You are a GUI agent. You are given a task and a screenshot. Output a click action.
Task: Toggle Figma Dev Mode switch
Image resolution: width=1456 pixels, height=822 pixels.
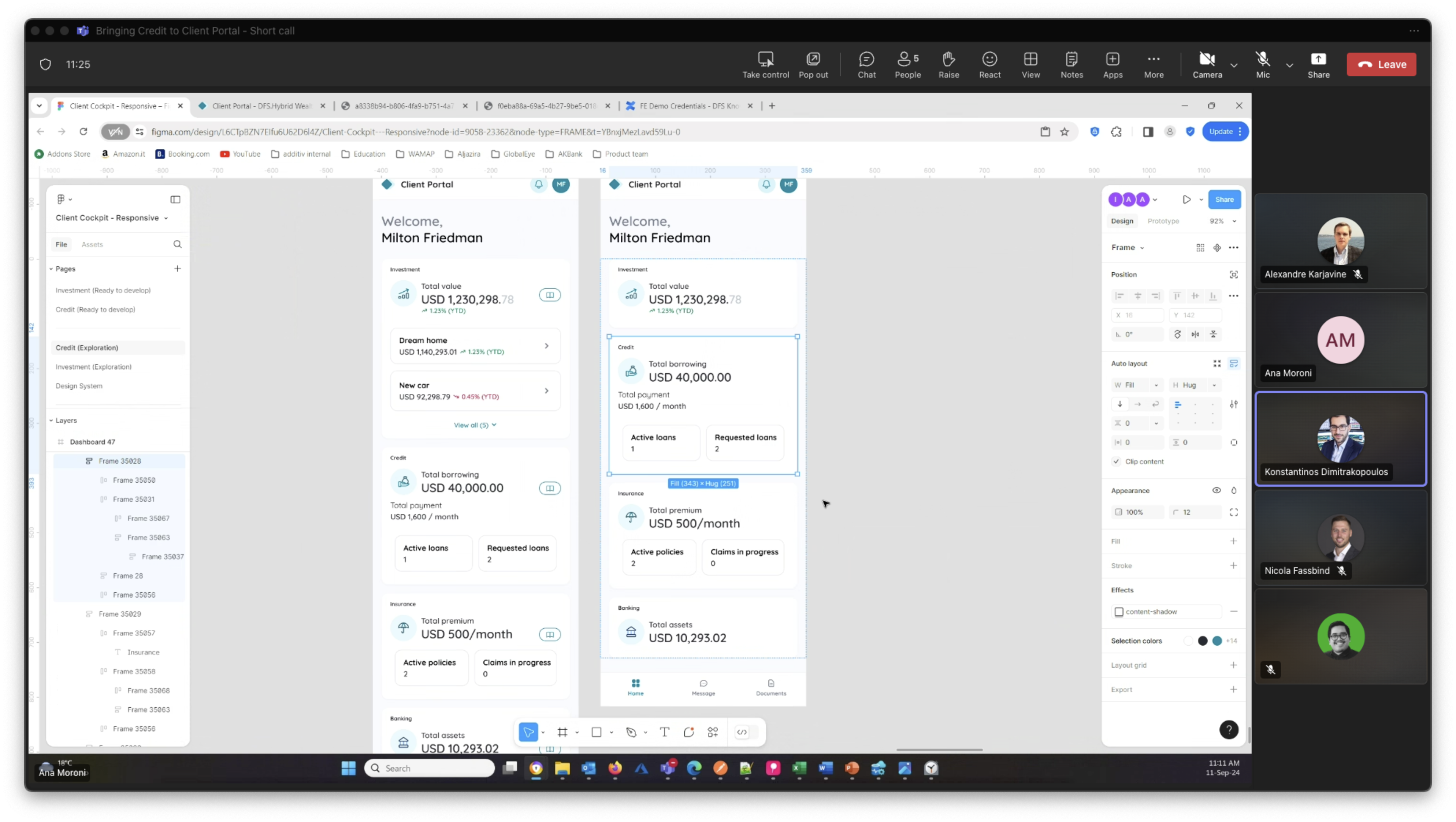click(746, 732)
